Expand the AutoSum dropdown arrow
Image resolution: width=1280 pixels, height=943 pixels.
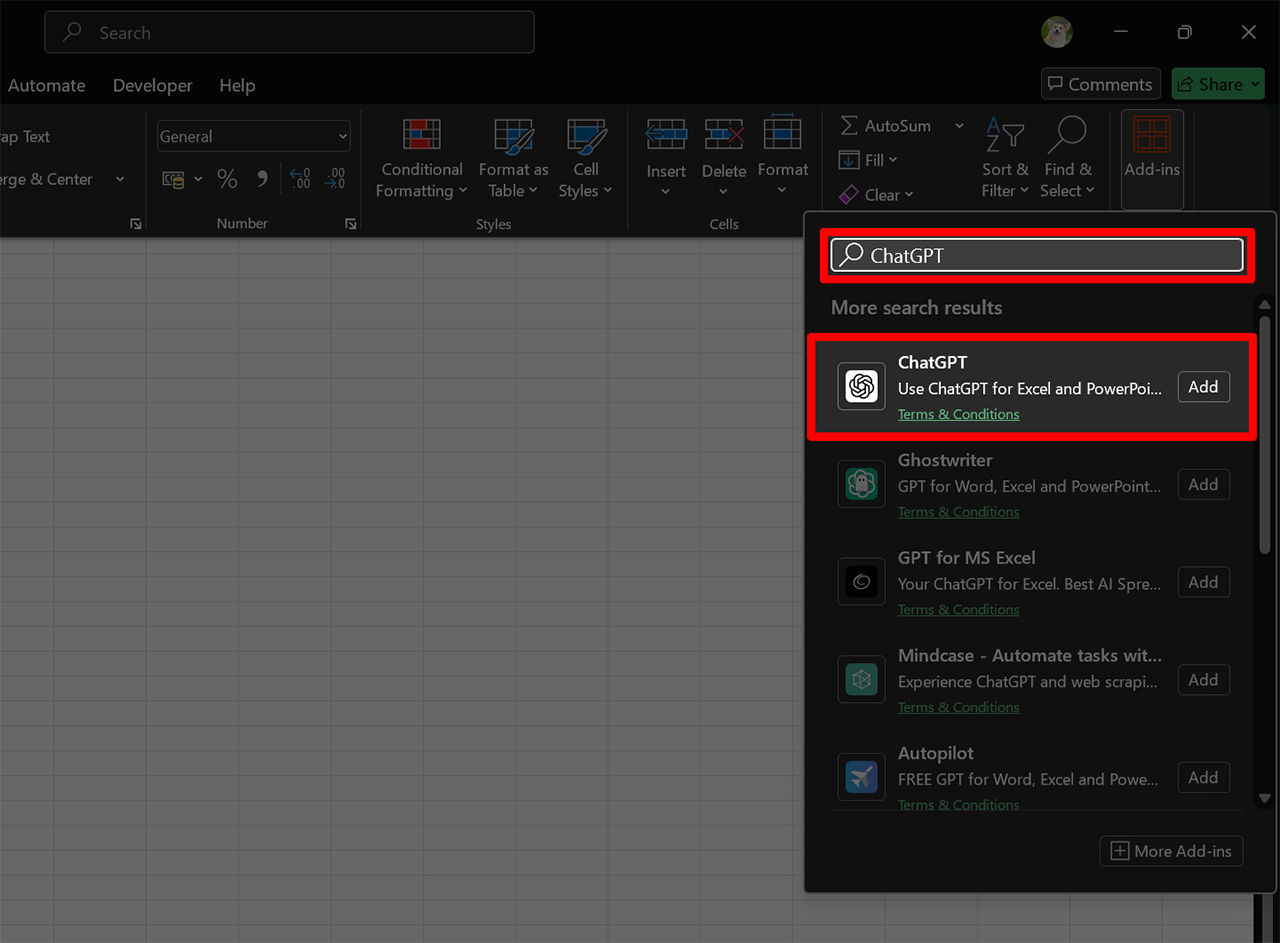click(x=959, y=126)
